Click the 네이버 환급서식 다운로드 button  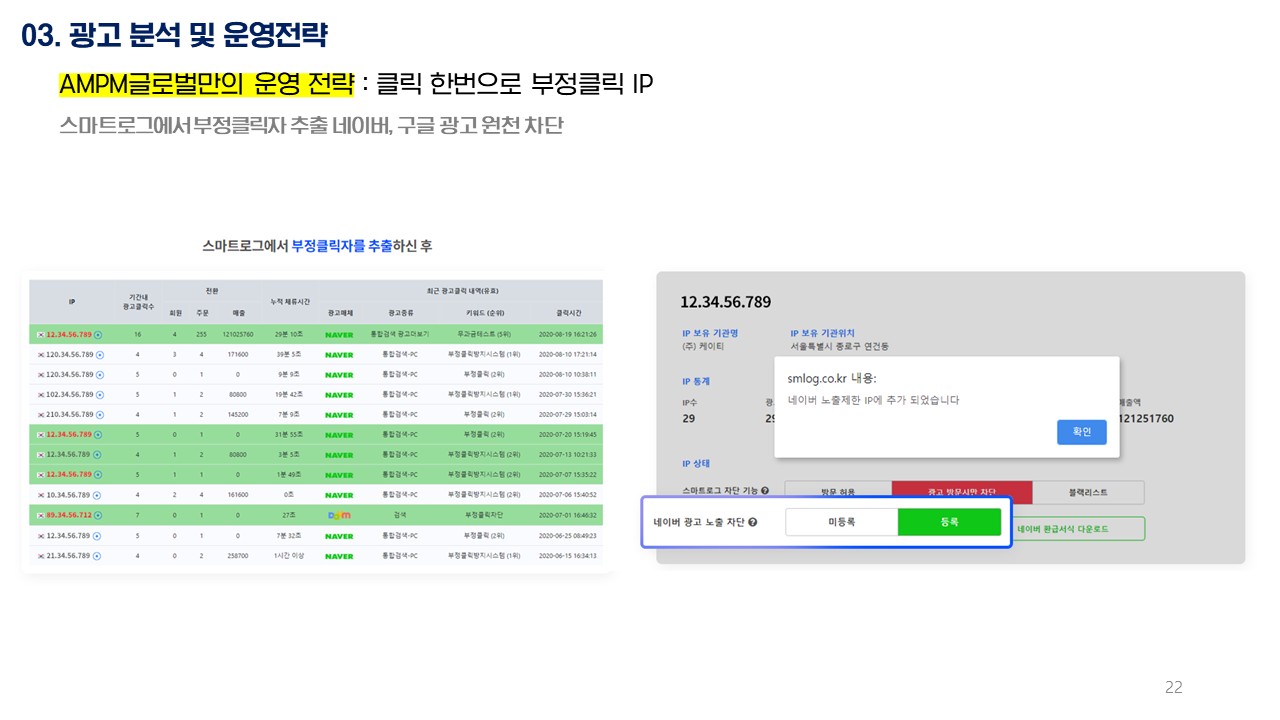coord(1076,528)
